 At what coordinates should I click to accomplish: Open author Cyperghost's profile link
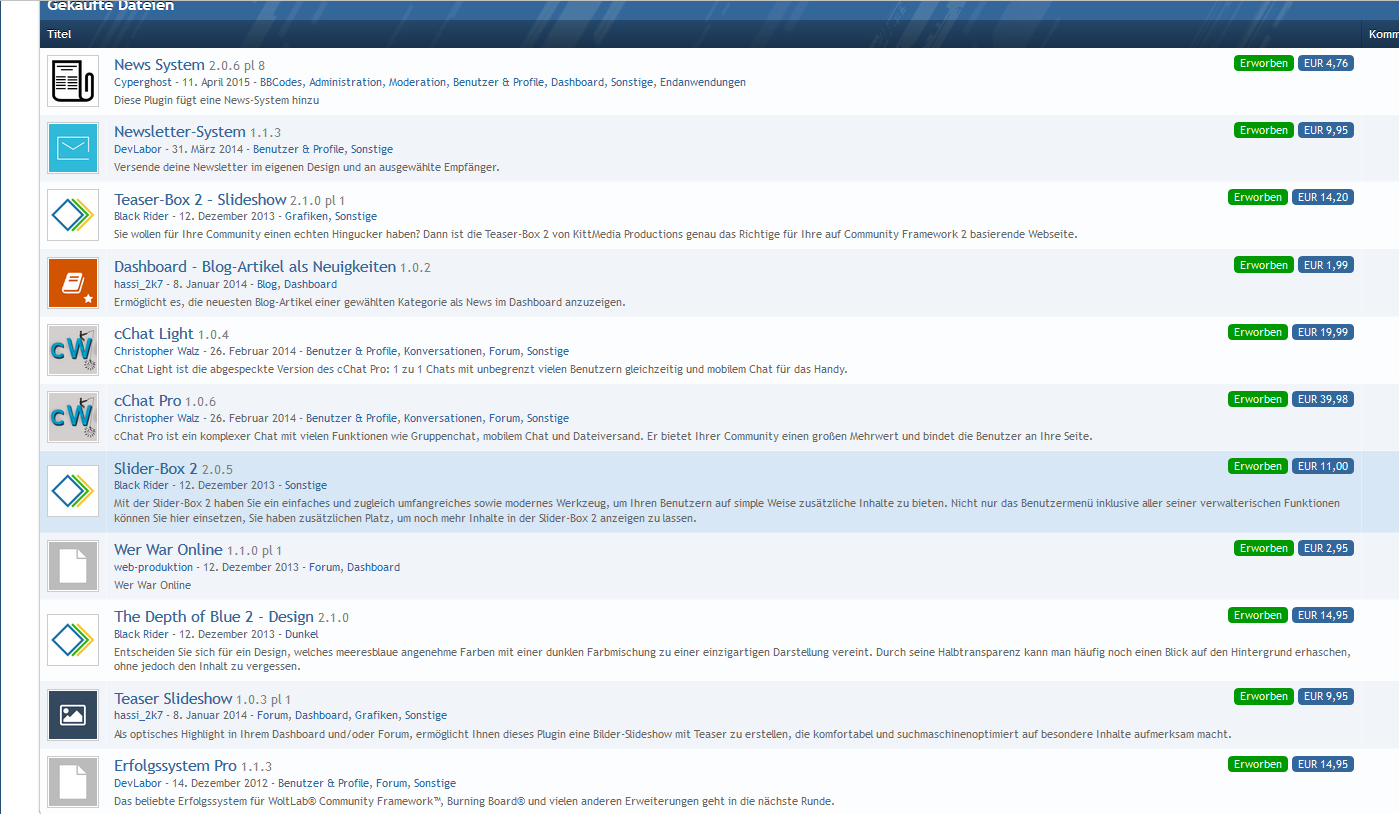(142, 82)
